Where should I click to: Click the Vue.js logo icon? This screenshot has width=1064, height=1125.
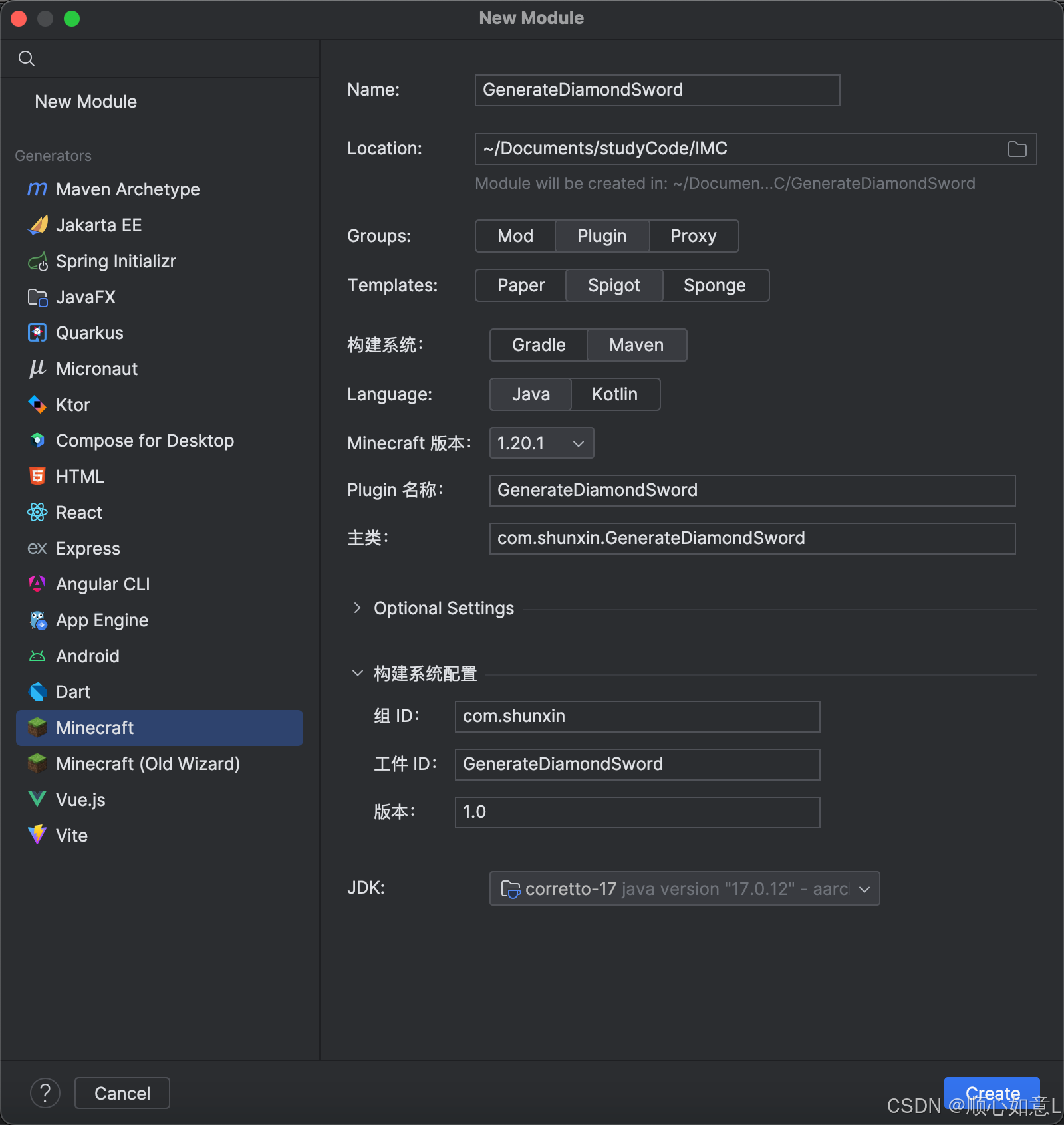point(37,800)
